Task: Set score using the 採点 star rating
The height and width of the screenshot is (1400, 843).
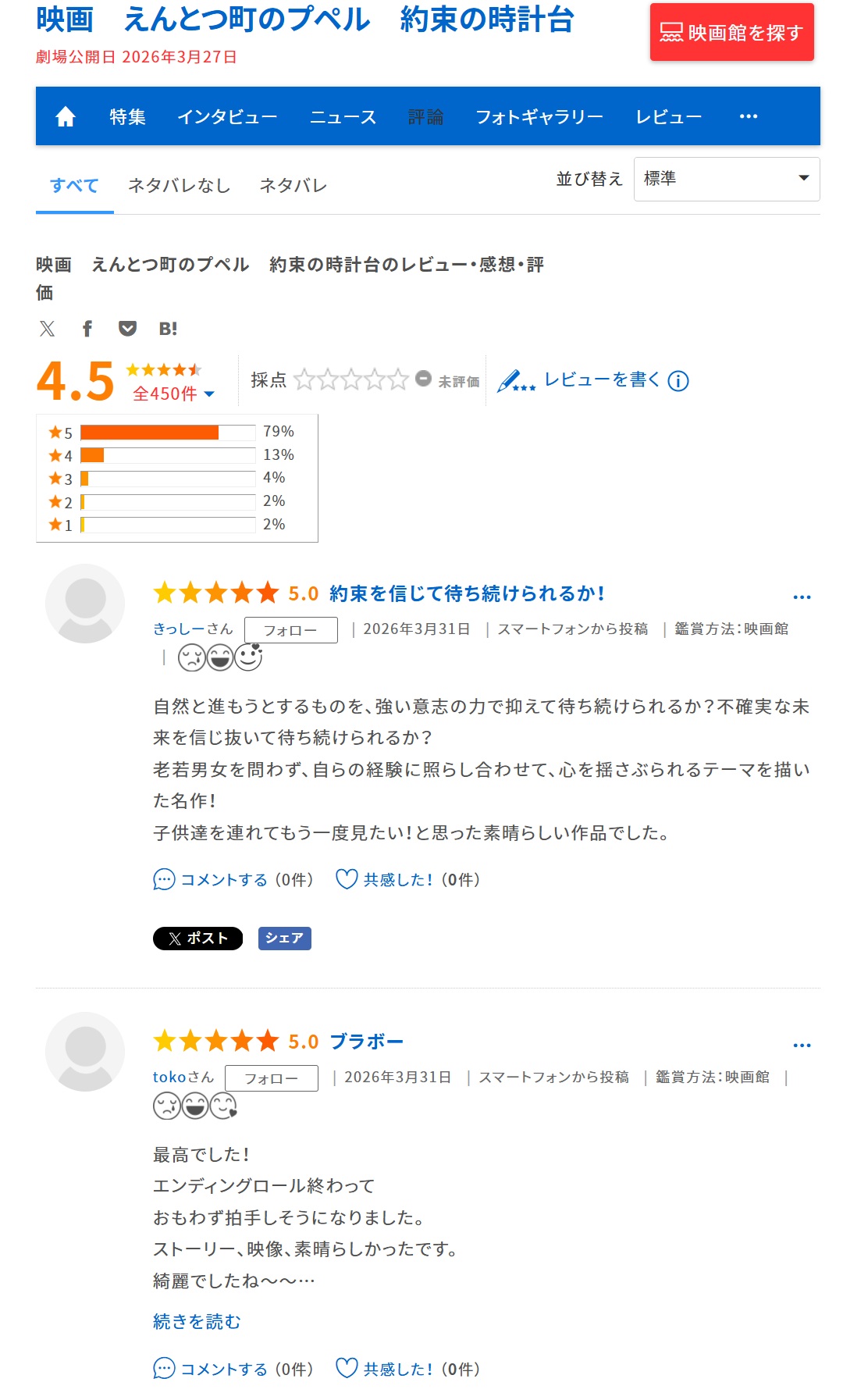Action: point(351,379)
